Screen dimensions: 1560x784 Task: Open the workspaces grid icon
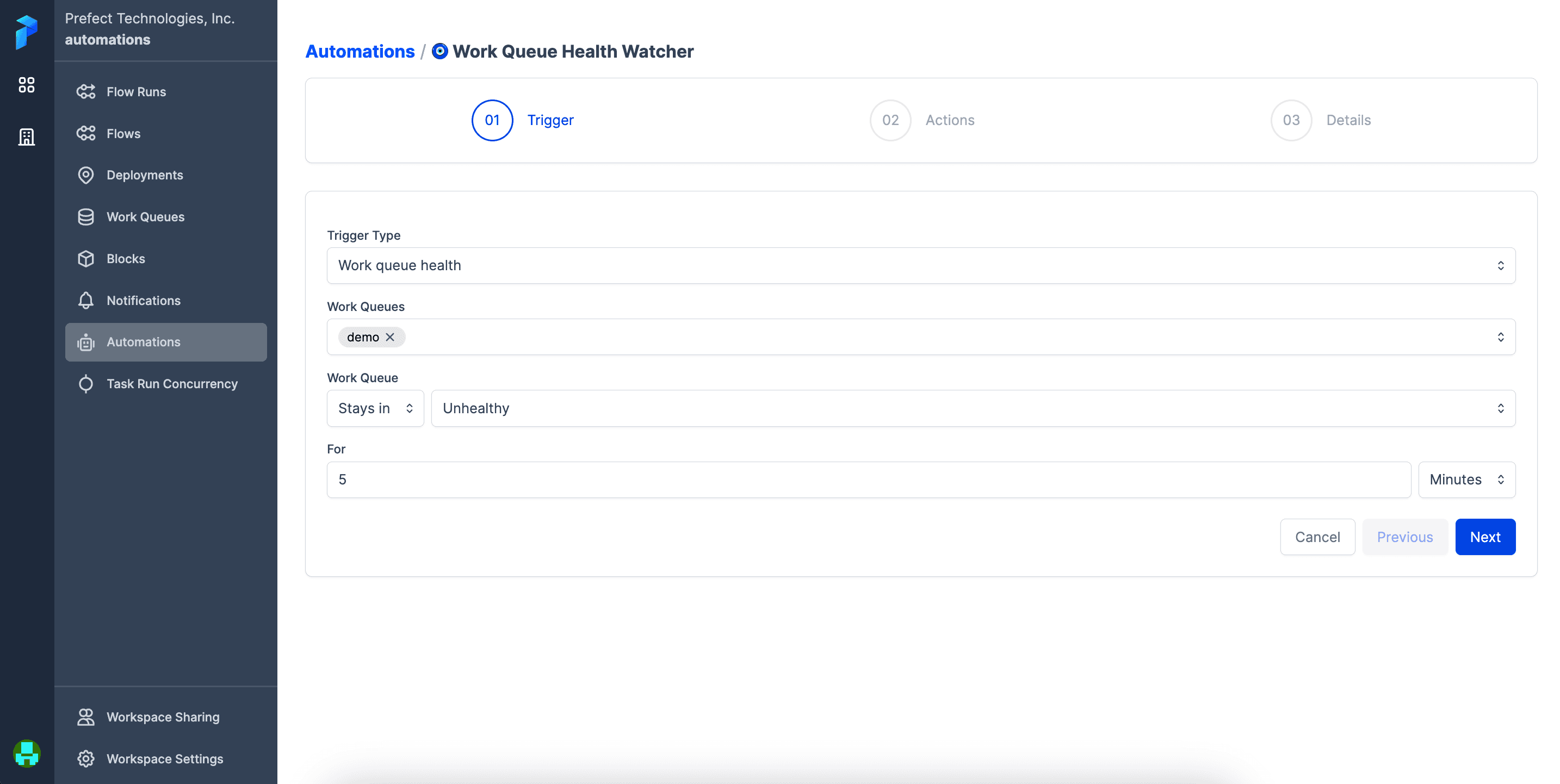[x=27, y=85]
